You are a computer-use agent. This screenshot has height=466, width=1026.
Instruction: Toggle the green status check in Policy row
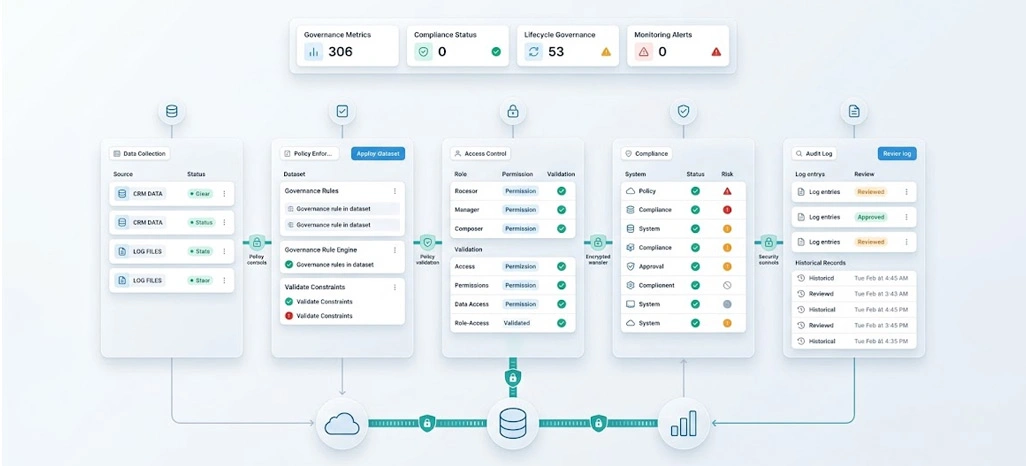pyautogui.click(x=696, y=191)
